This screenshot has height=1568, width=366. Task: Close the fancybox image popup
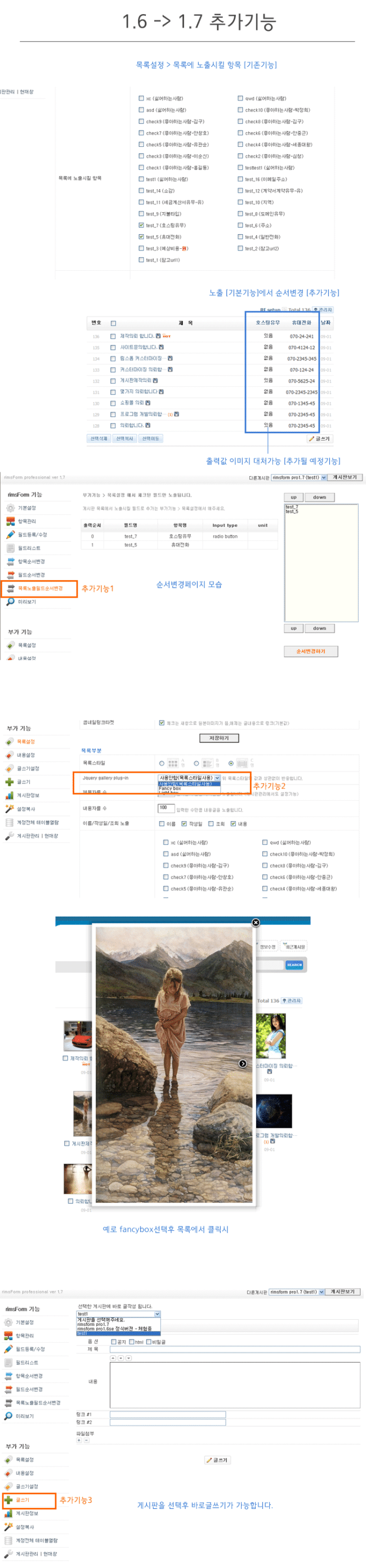coord(256,923)
